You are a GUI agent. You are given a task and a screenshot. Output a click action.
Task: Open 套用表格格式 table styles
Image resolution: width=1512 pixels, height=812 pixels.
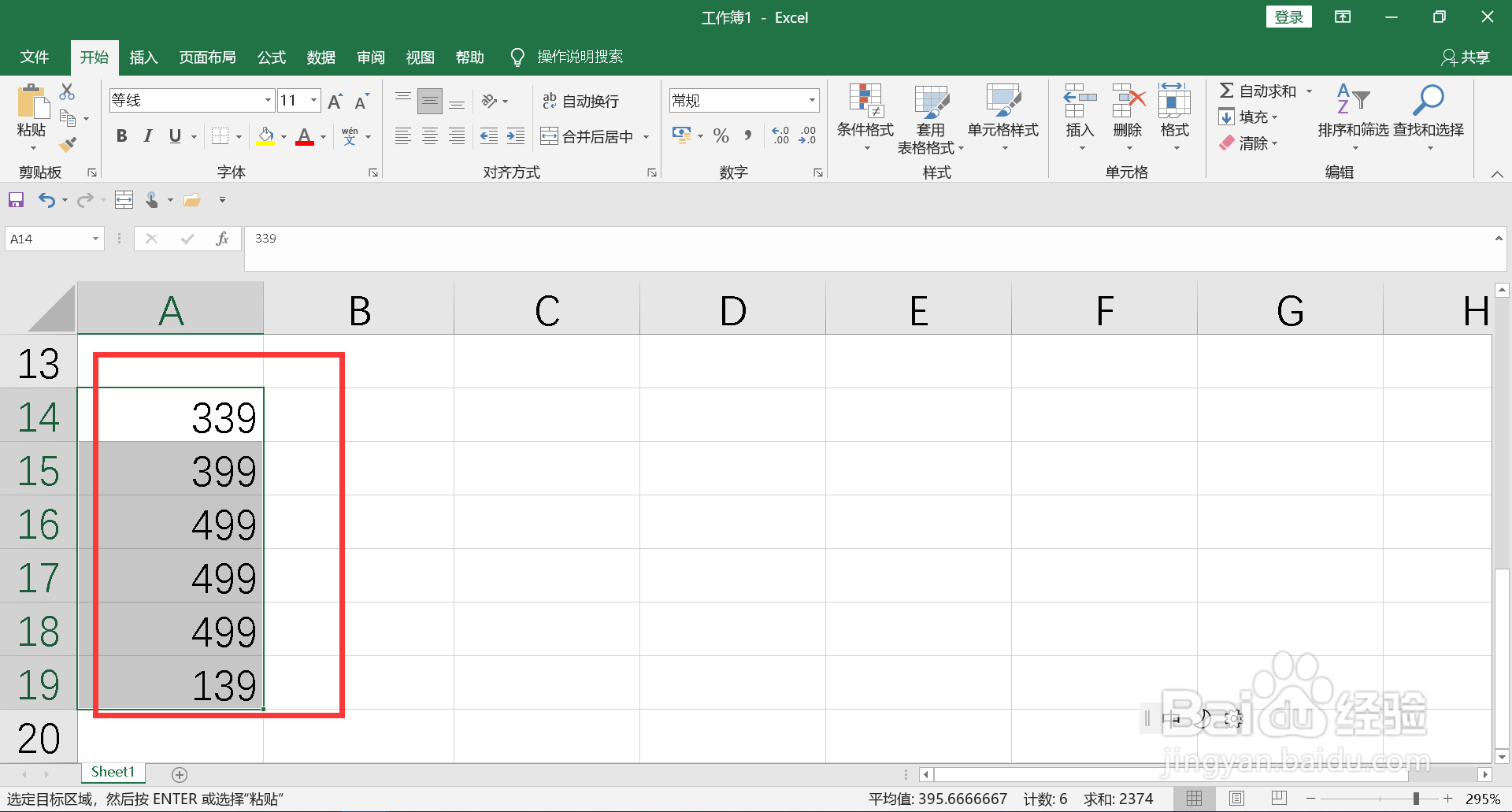[x=931, y=118]
